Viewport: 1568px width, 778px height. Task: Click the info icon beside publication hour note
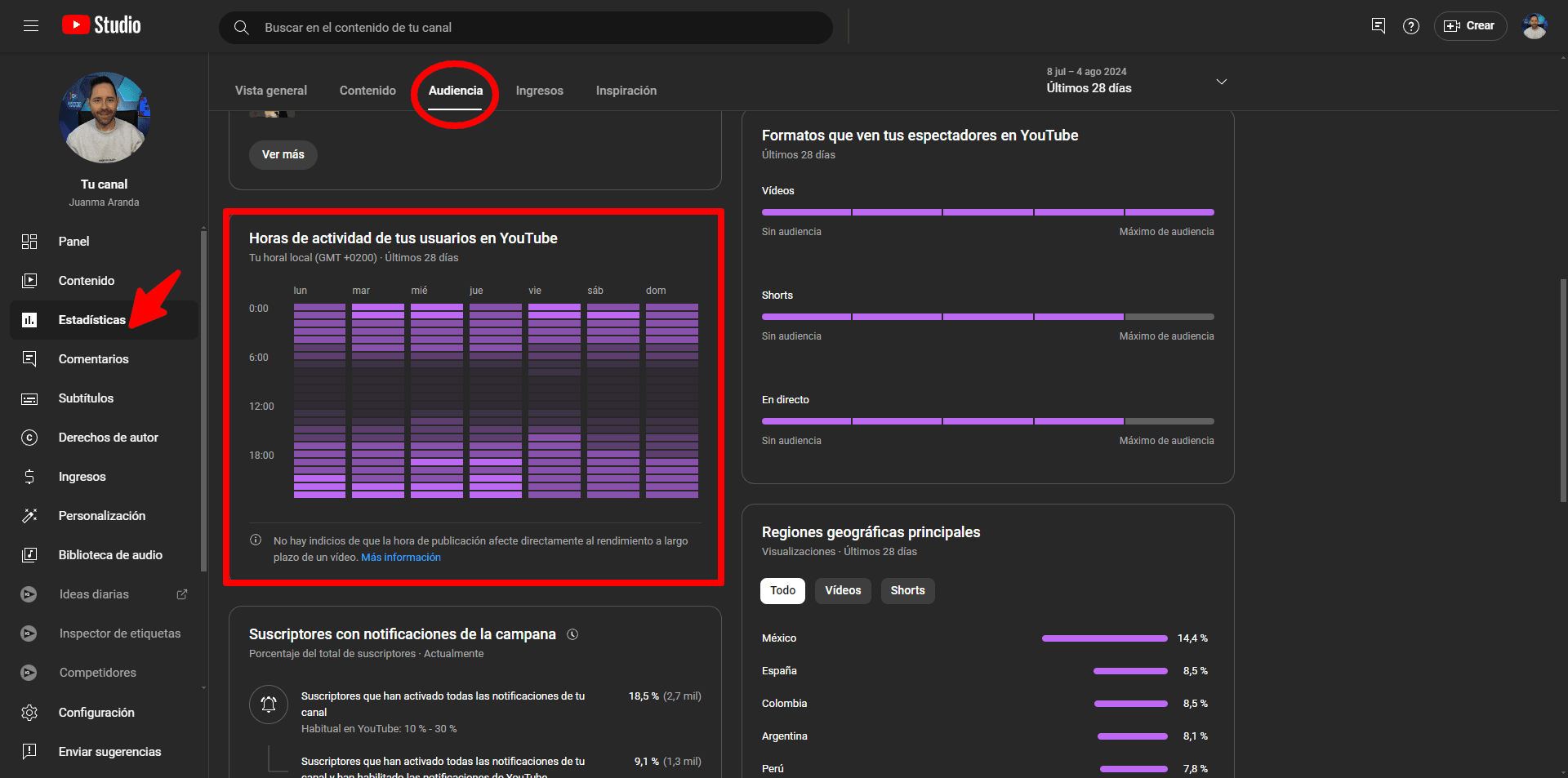click(256, 540)
